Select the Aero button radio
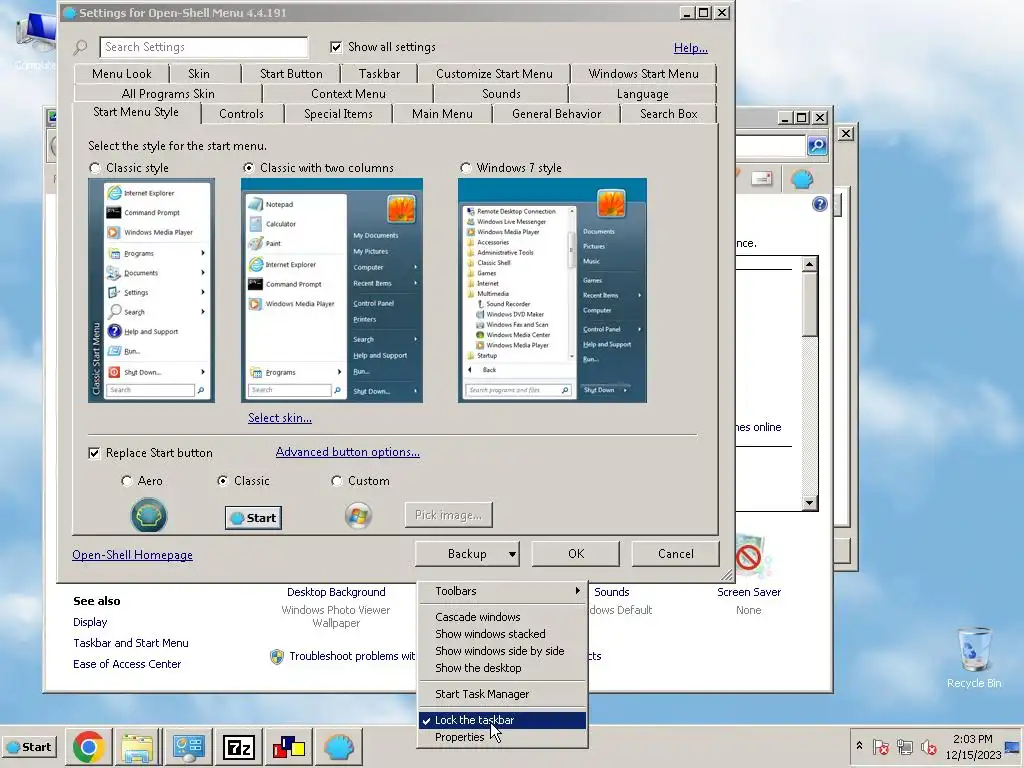This screenshot has width=1024, height=768. (x=126, y=481)
